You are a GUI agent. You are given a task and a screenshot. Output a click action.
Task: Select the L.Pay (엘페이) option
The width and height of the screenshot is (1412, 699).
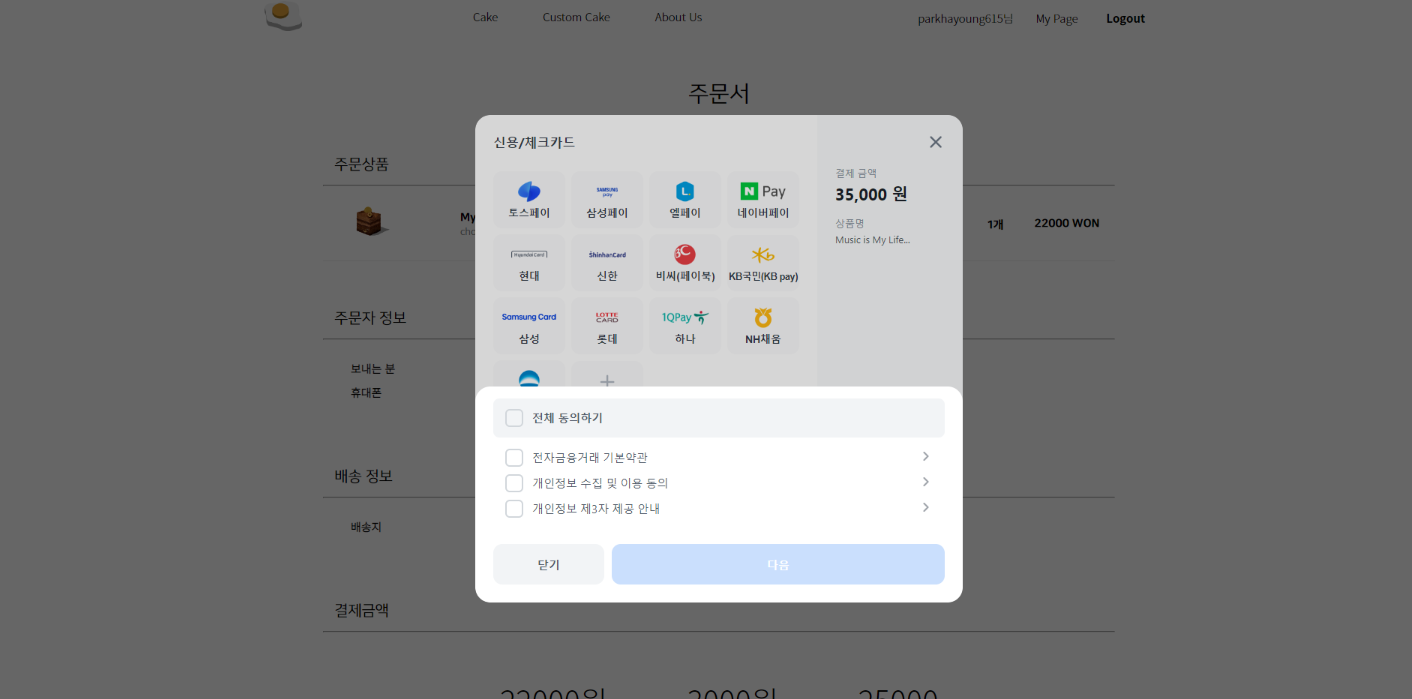(685, 199)
